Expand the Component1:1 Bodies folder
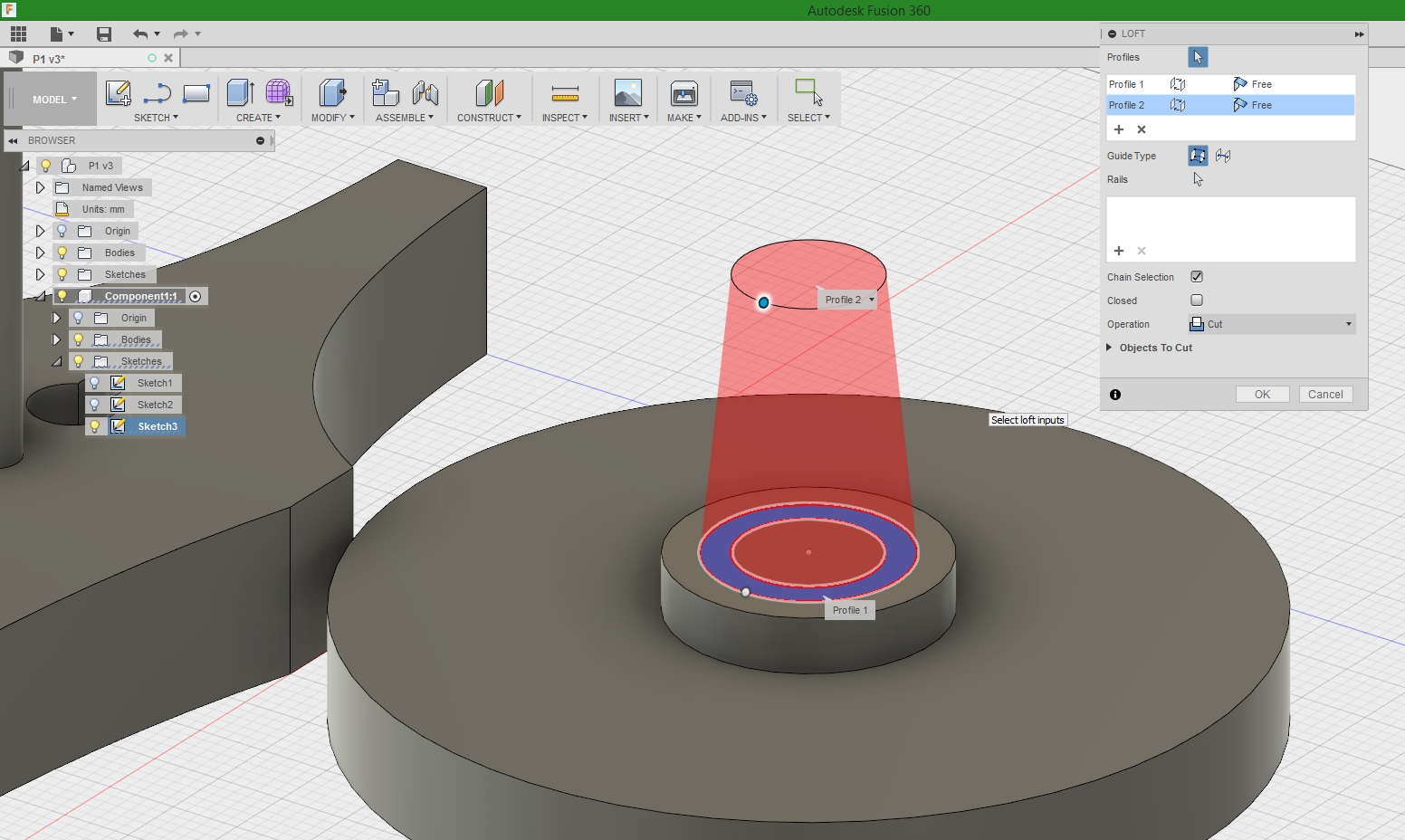Screen dimensions: 1405x840 56,339
